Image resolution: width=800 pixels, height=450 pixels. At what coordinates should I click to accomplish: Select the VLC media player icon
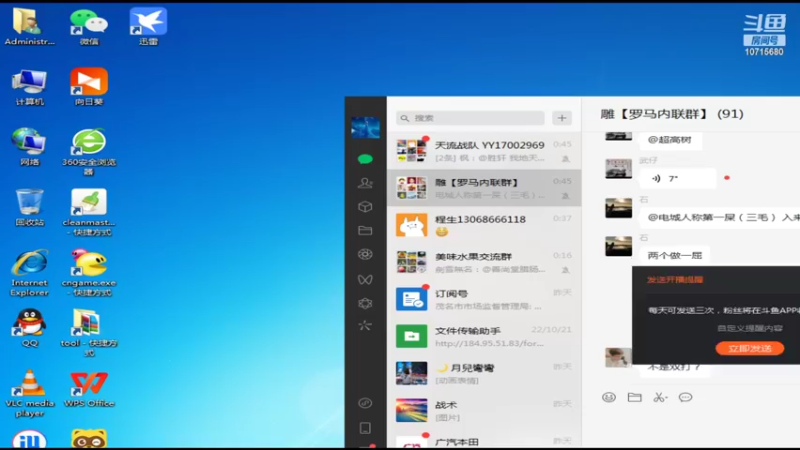pyautogui.click(x=29, y=393)
